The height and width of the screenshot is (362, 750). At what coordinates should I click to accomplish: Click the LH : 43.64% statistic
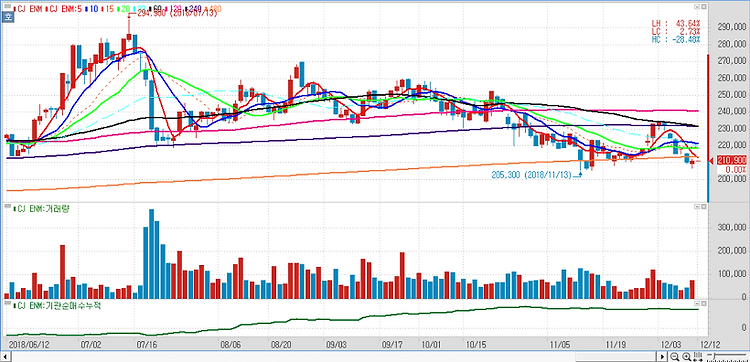[676, 23]
